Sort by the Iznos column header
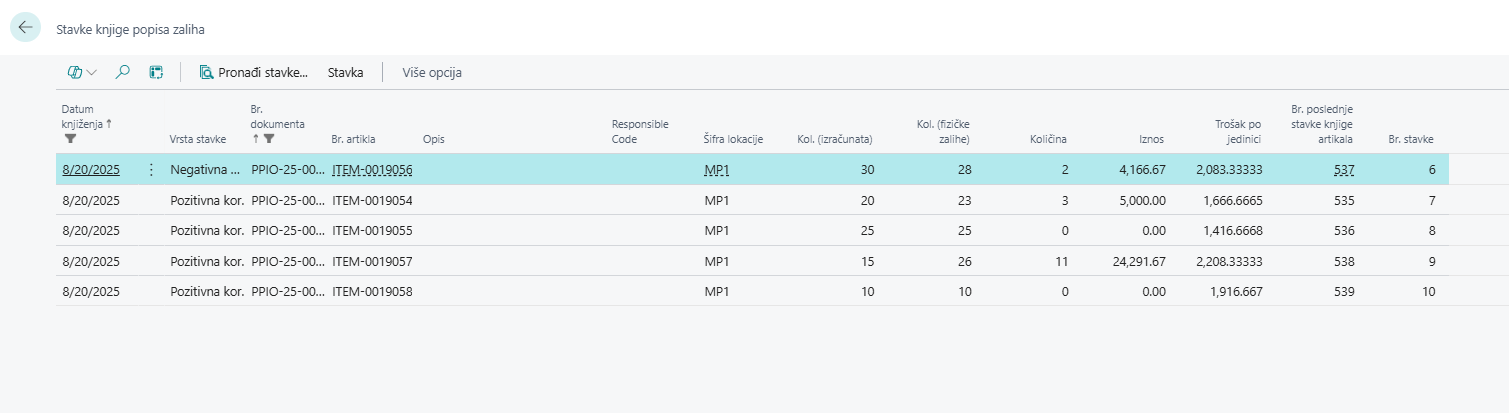 (1152, 139)
